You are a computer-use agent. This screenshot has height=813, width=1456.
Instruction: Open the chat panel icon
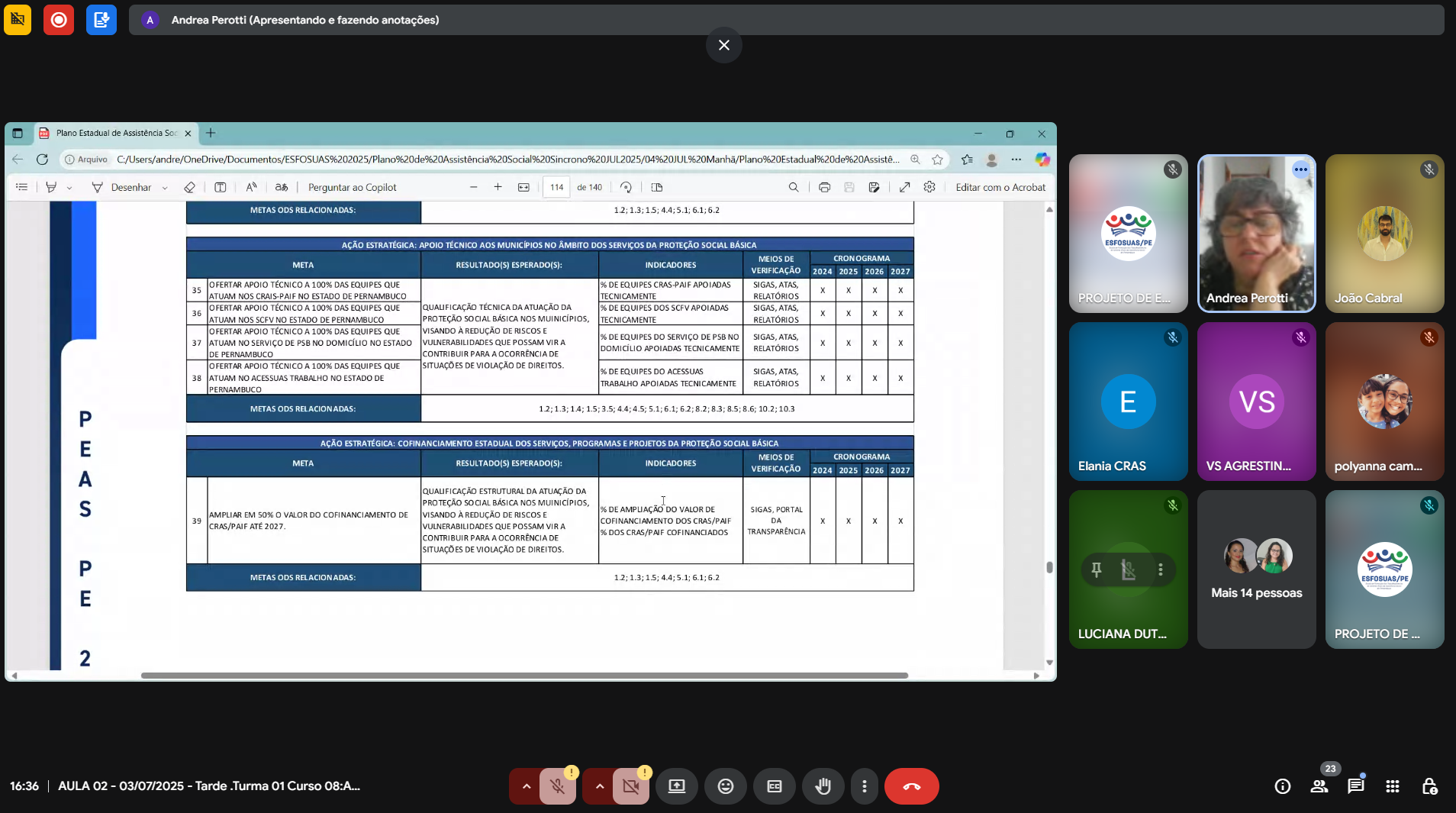point(1355,786)
